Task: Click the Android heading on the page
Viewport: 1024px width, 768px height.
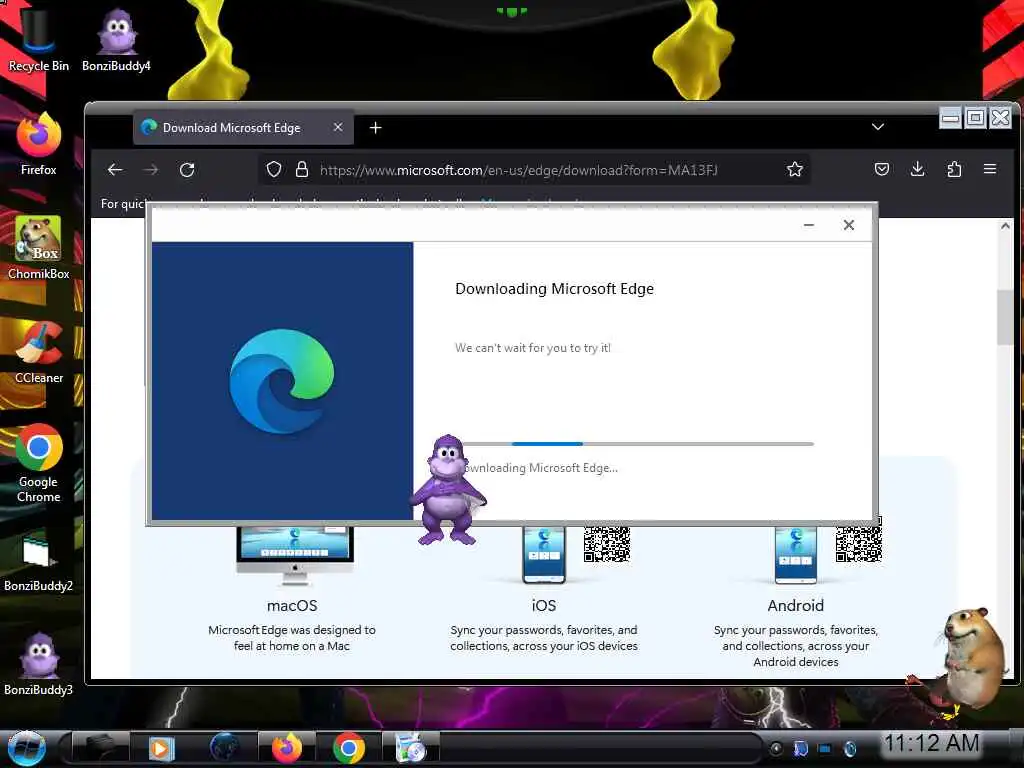Action: click(x=795, y=605)
